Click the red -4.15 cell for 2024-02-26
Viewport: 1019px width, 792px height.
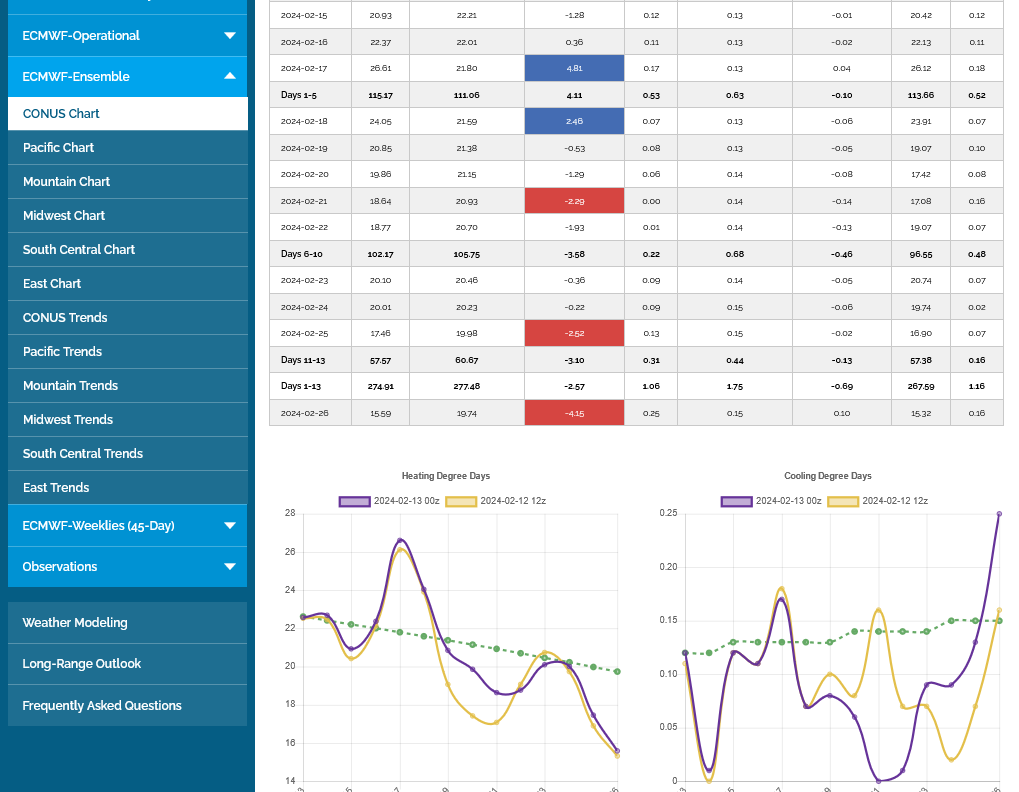(x=574, y=413)
